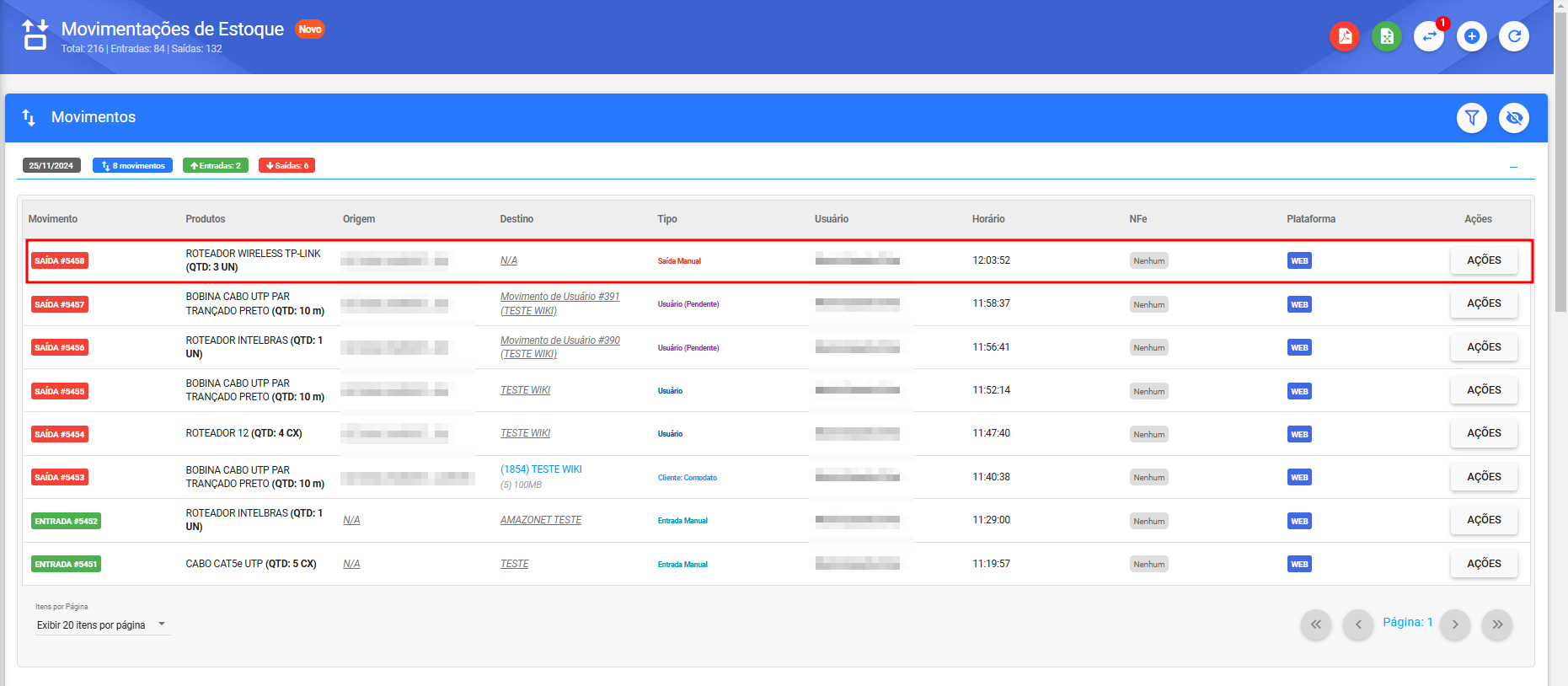Viewport: 1568px width, 686px height.
Task: Click the Horário column header
Action: (x=988, y=219)
